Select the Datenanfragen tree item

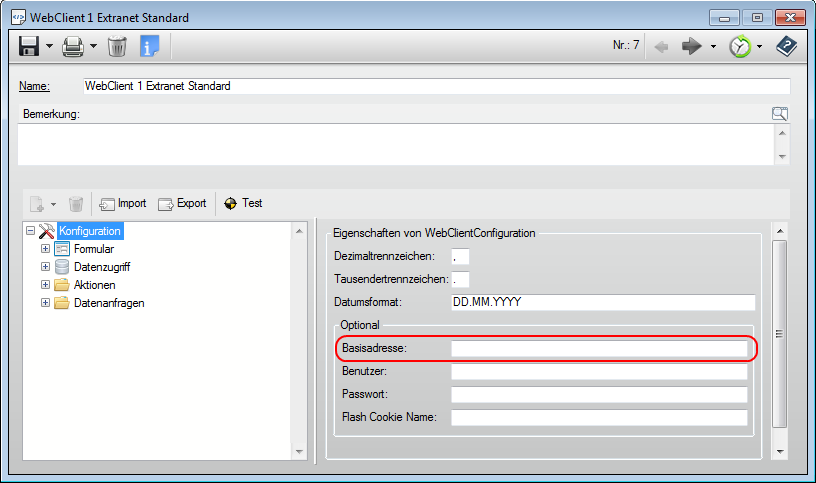[109, 303]
